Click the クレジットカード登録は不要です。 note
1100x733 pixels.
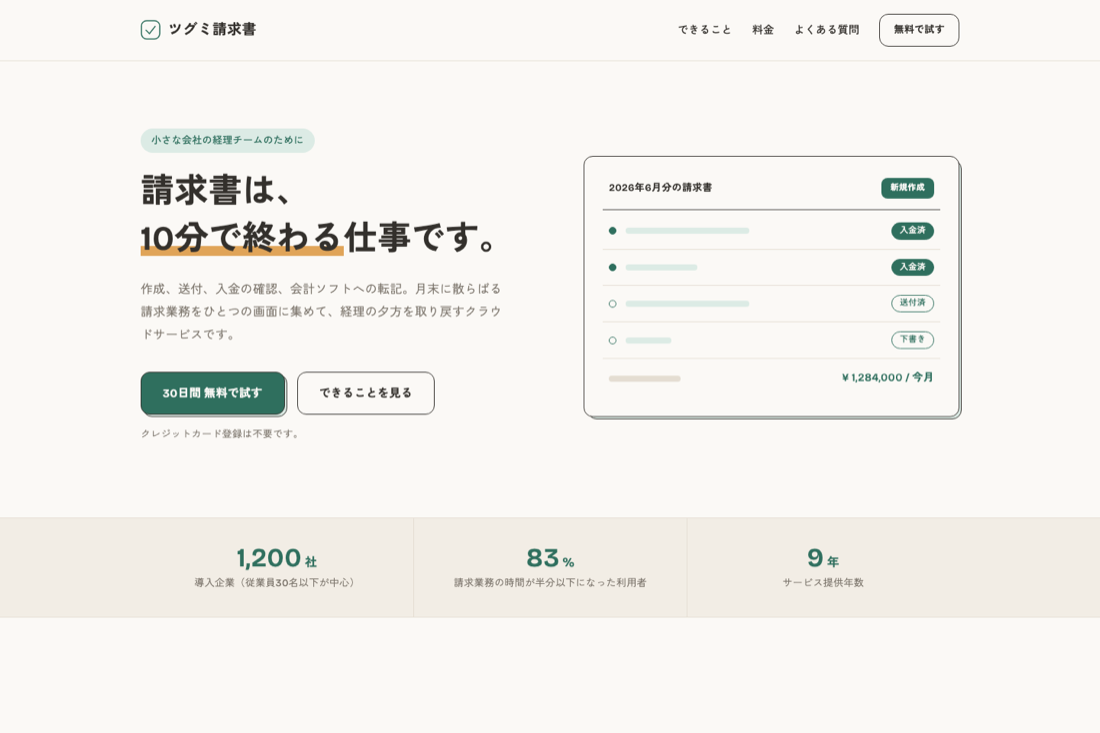[222, 434]
